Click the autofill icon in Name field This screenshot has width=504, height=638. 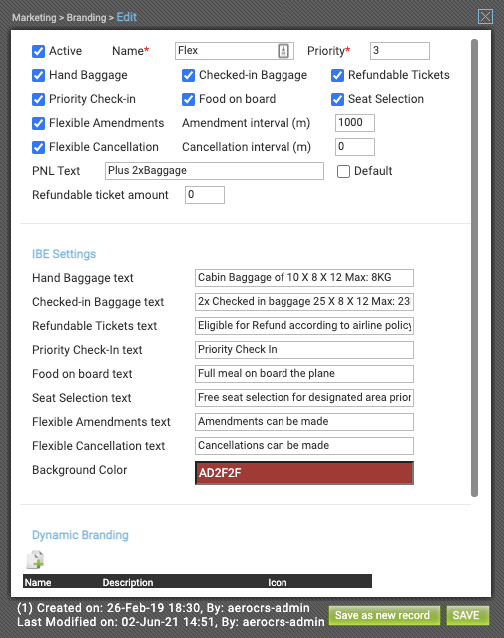click(284, 51)
